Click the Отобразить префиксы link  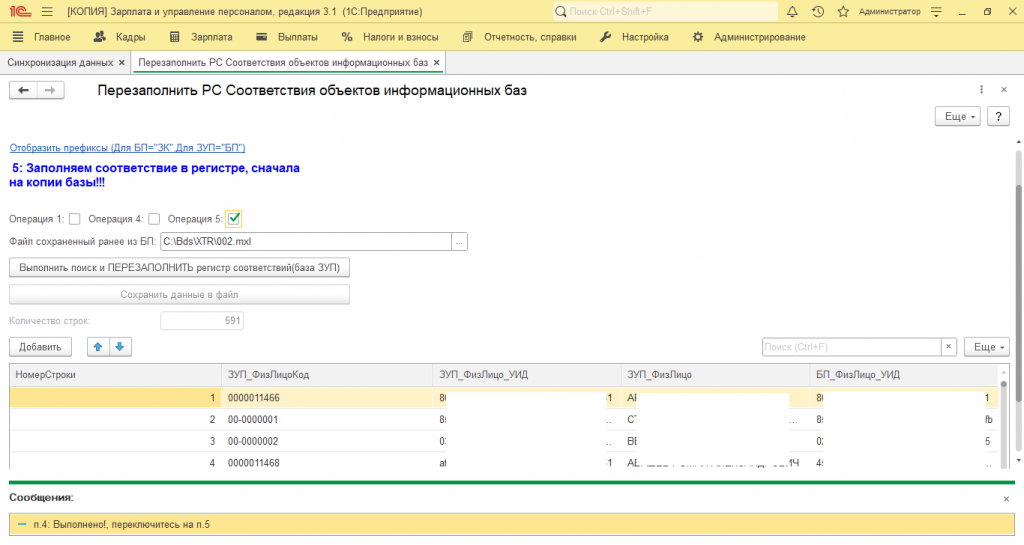(127, 148)
